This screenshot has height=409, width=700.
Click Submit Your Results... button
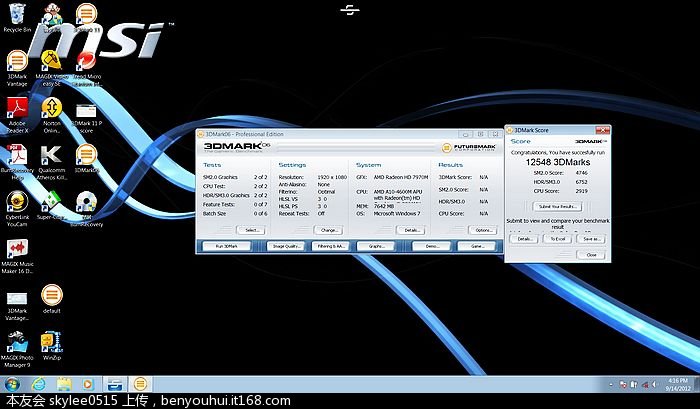558,206
